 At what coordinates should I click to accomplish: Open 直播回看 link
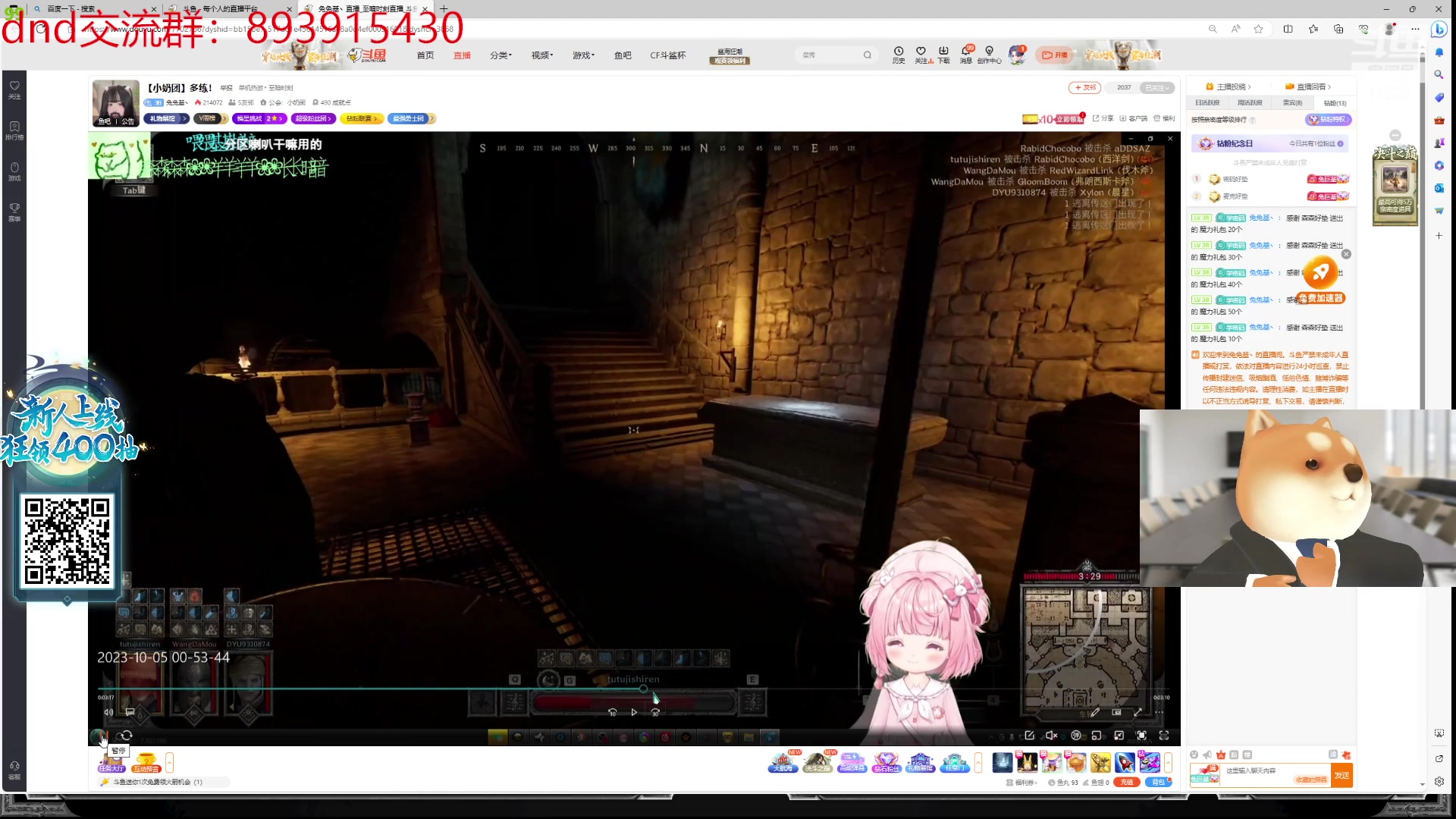tap(1308, 86)
